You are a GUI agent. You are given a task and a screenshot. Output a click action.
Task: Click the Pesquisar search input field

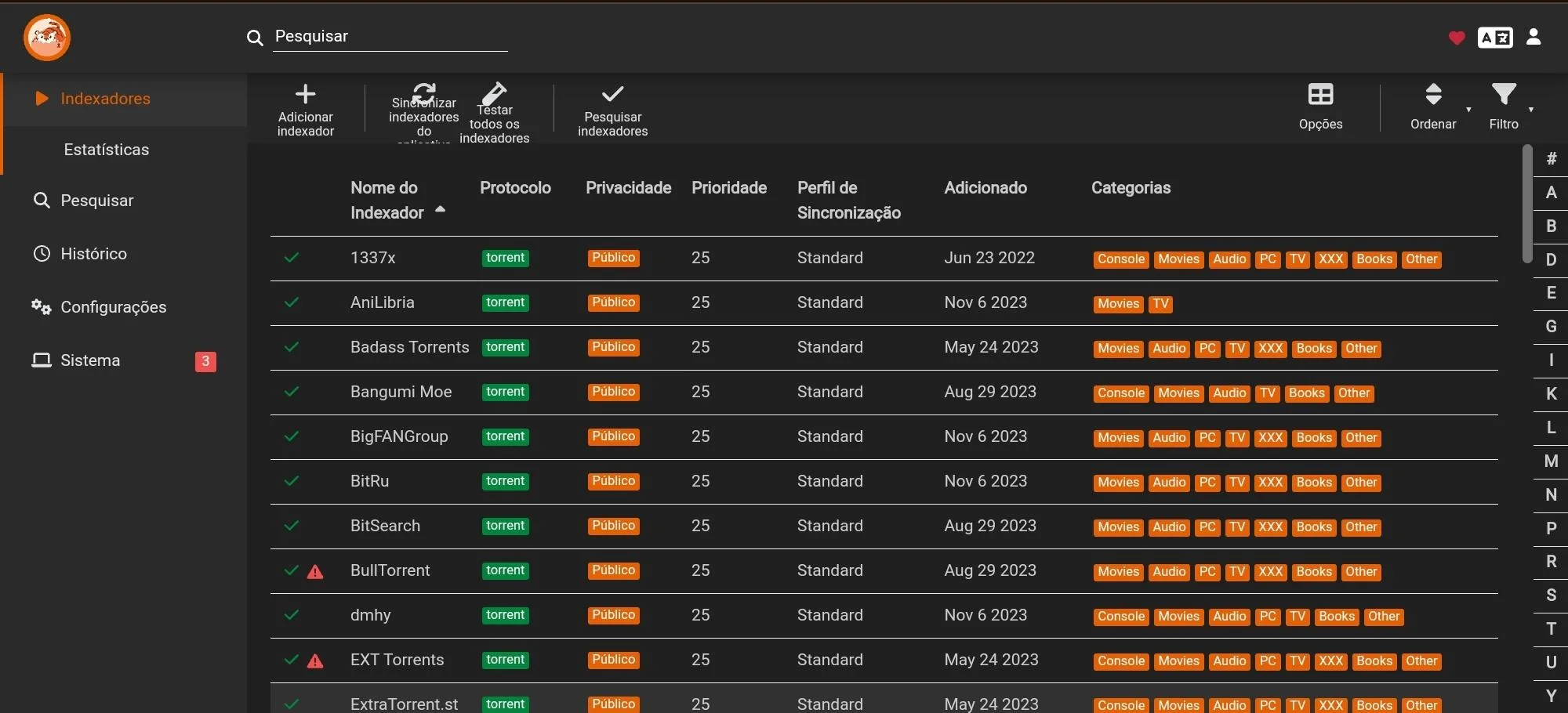390,37
